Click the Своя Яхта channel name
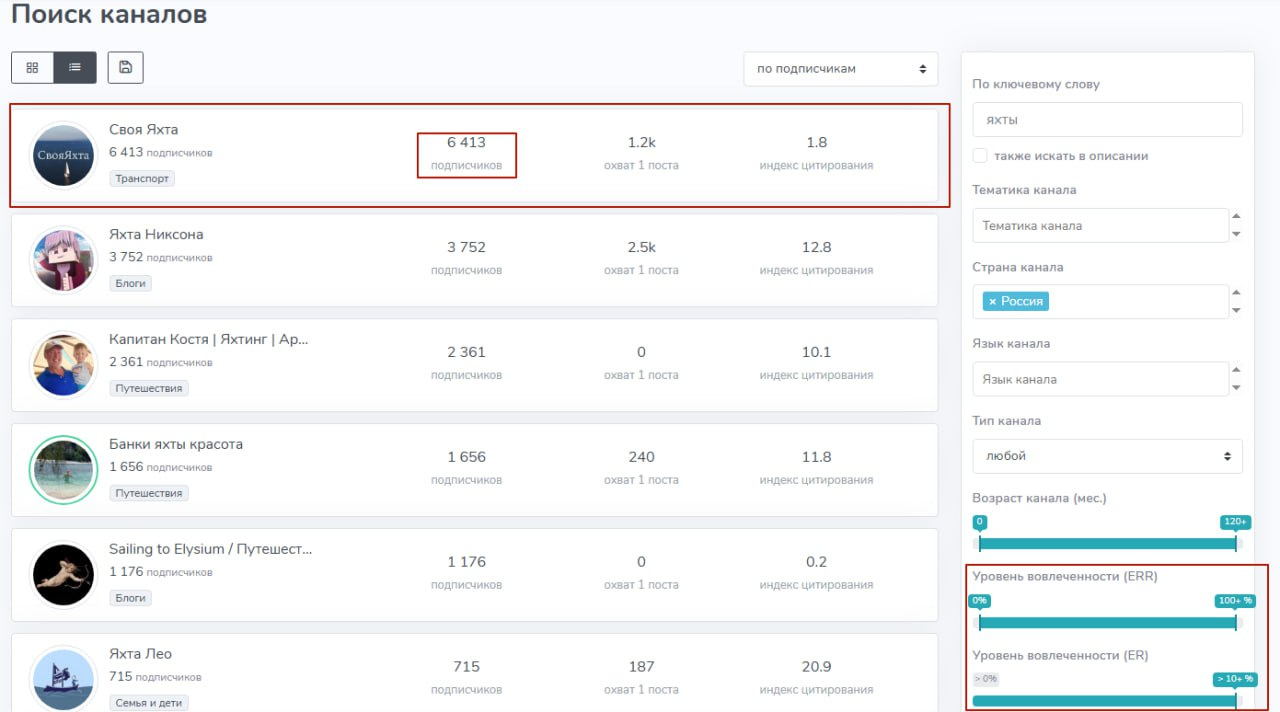 point(143,130)
